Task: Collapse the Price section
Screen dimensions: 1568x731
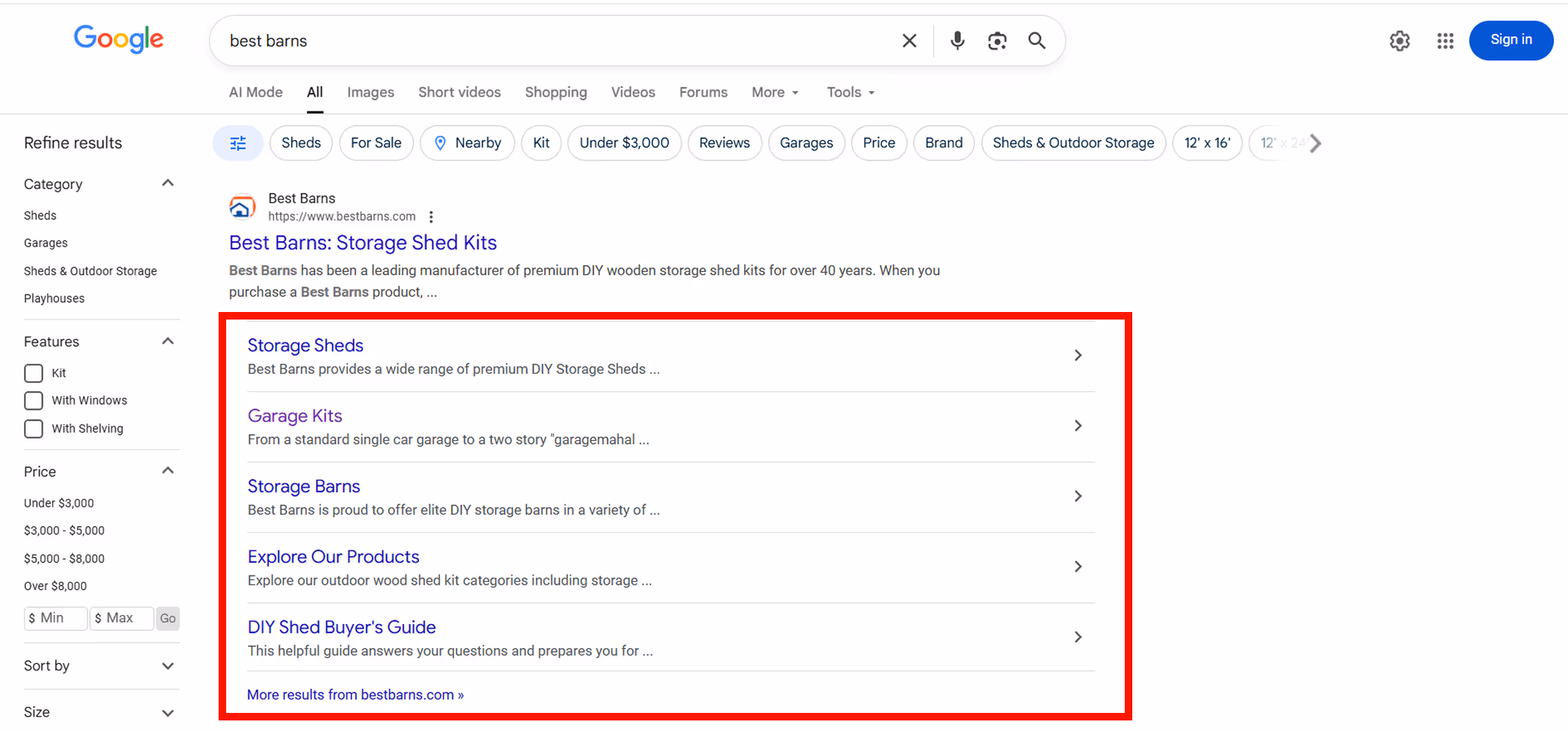Action: click(168, 471)
